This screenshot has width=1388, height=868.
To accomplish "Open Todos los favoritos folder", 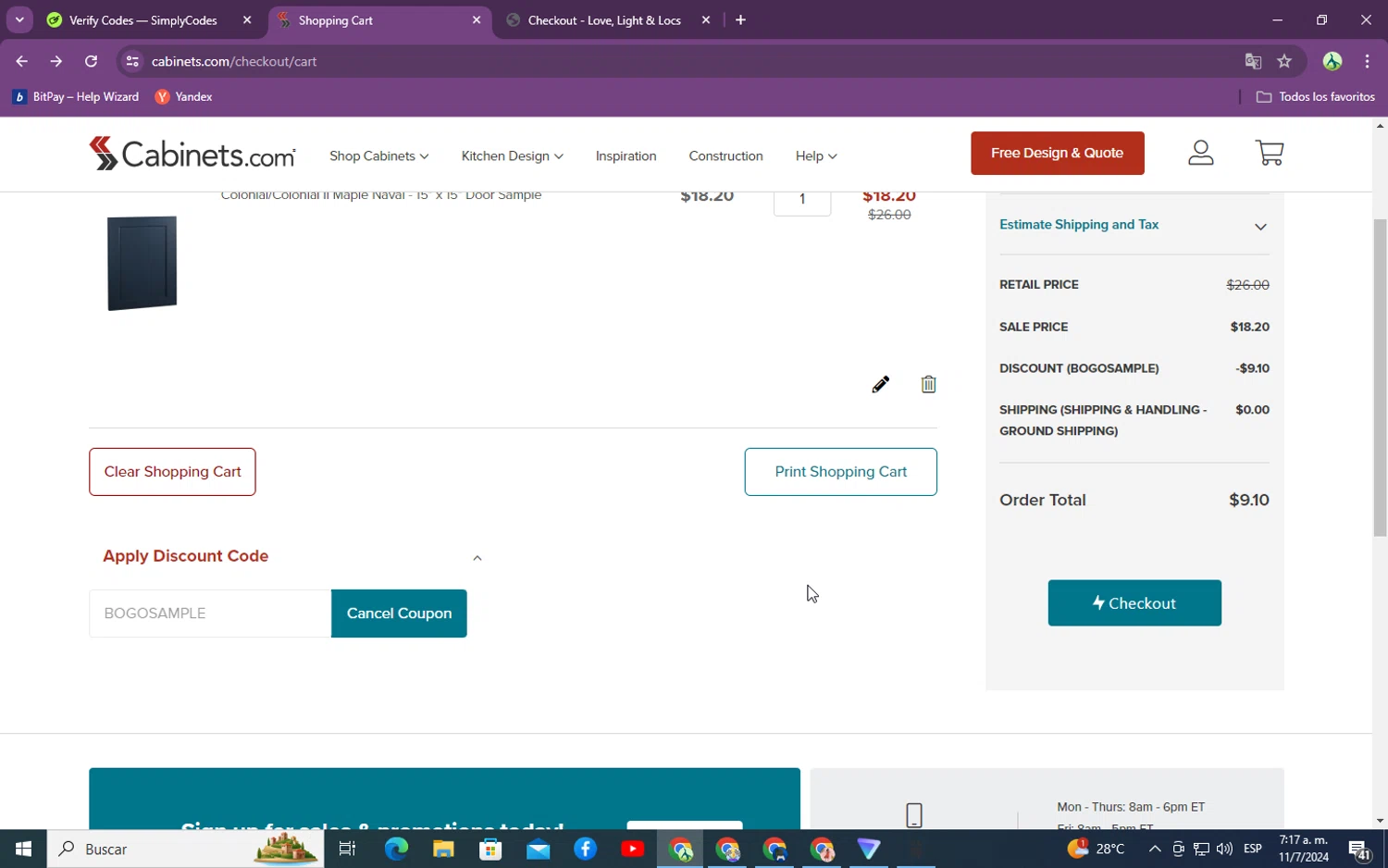I will (x=1316, y=96).
